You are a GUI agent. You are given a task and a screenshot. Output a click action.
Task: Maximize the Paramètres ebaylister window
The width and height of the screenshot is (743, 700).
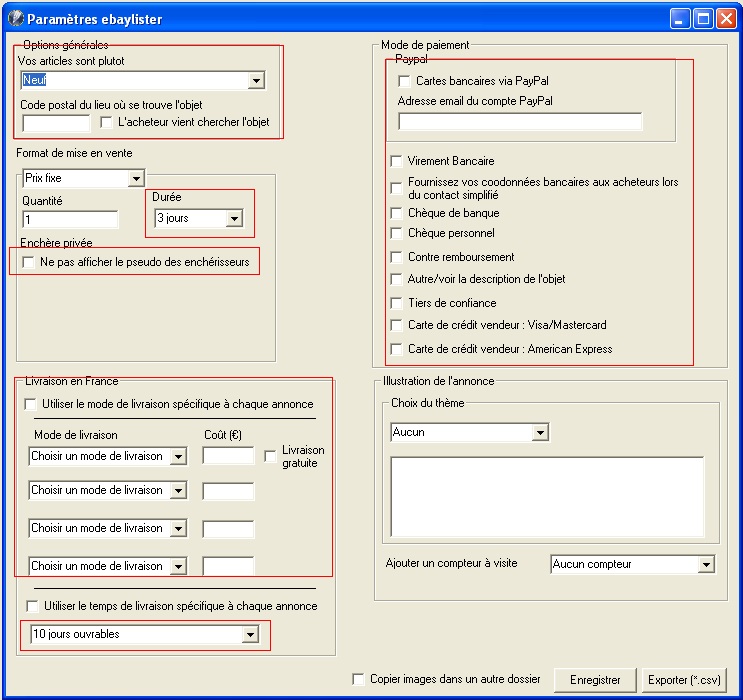click(703, 19)
